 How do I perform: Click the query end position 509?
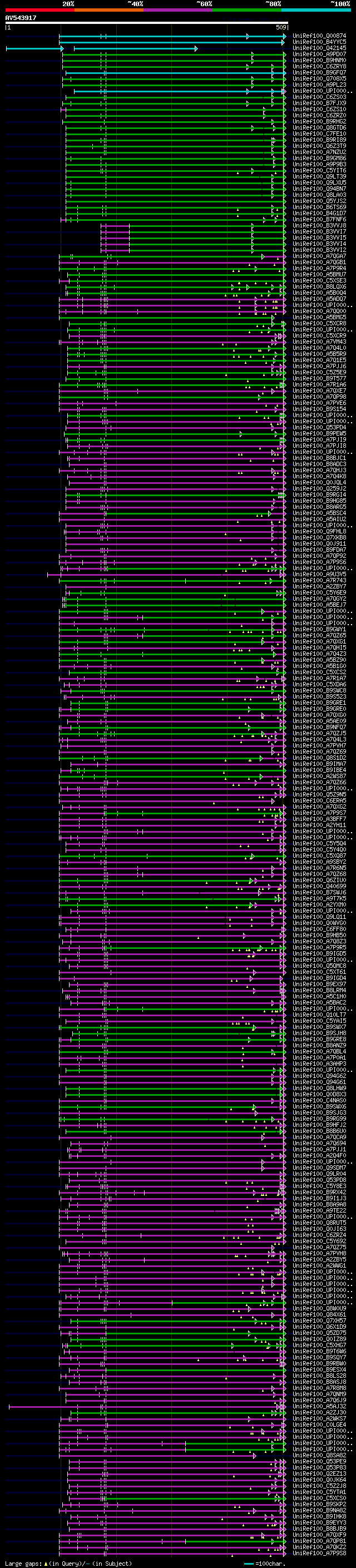281,28
